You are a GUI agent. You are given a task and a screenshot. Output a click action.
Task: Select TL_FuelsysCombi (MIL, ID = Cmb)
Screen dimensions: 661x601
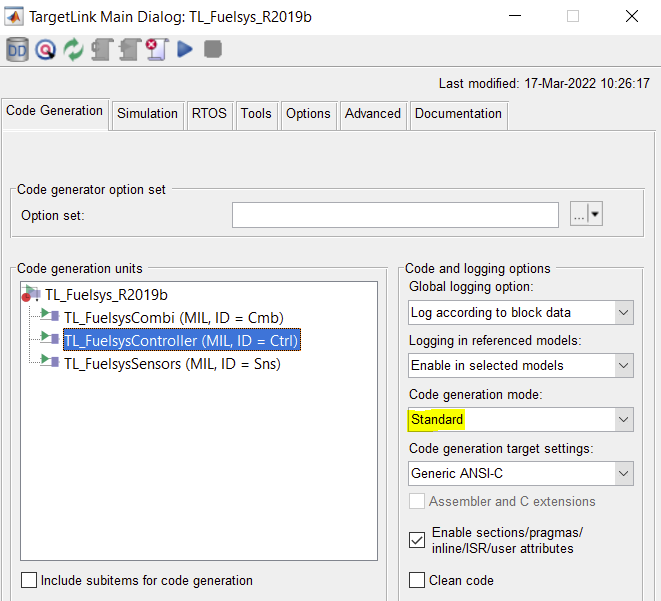click(174, 317)
